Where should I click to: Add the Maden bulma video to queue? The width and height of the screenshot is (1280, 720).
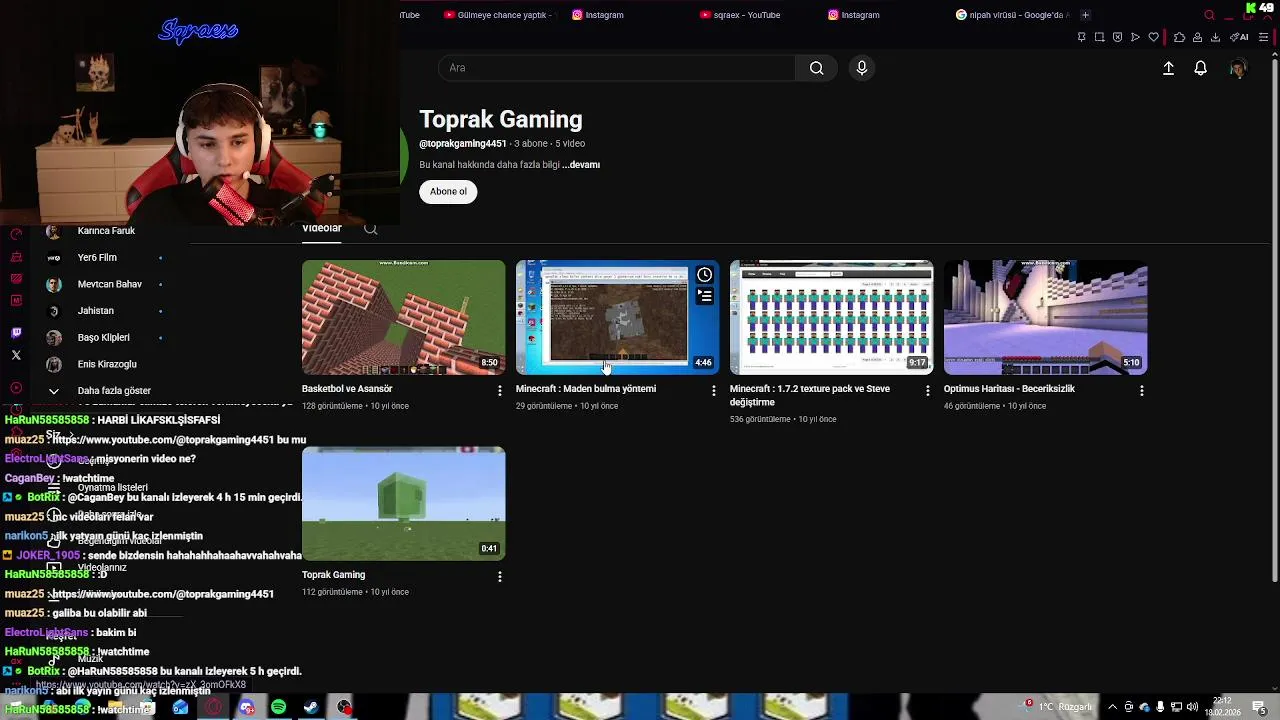705,296
